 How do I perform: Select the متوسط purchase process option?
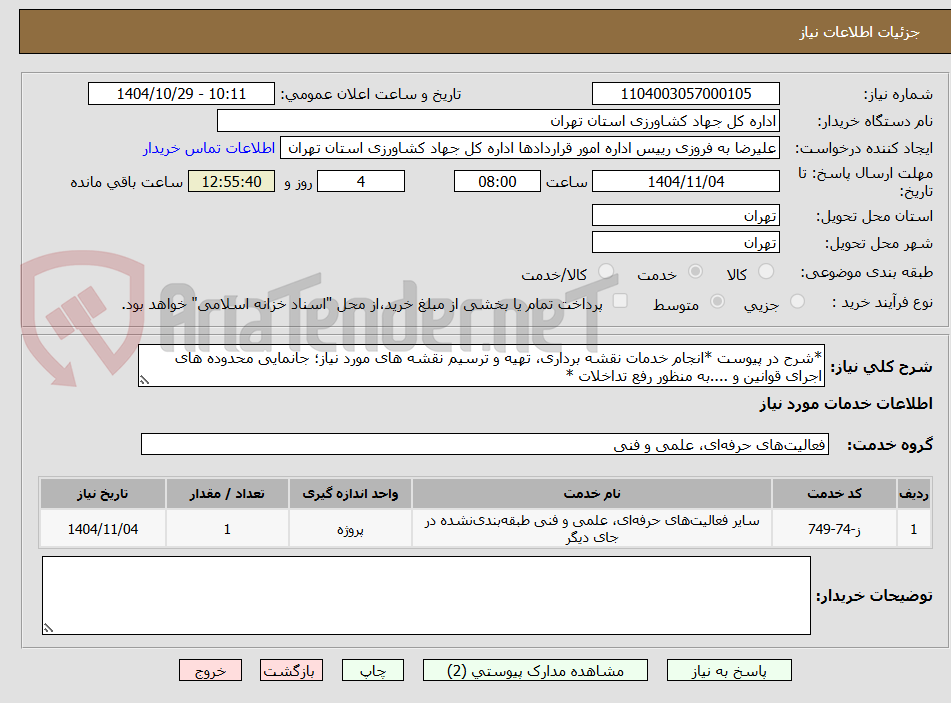pyautogui.click(x=718, y=301)
